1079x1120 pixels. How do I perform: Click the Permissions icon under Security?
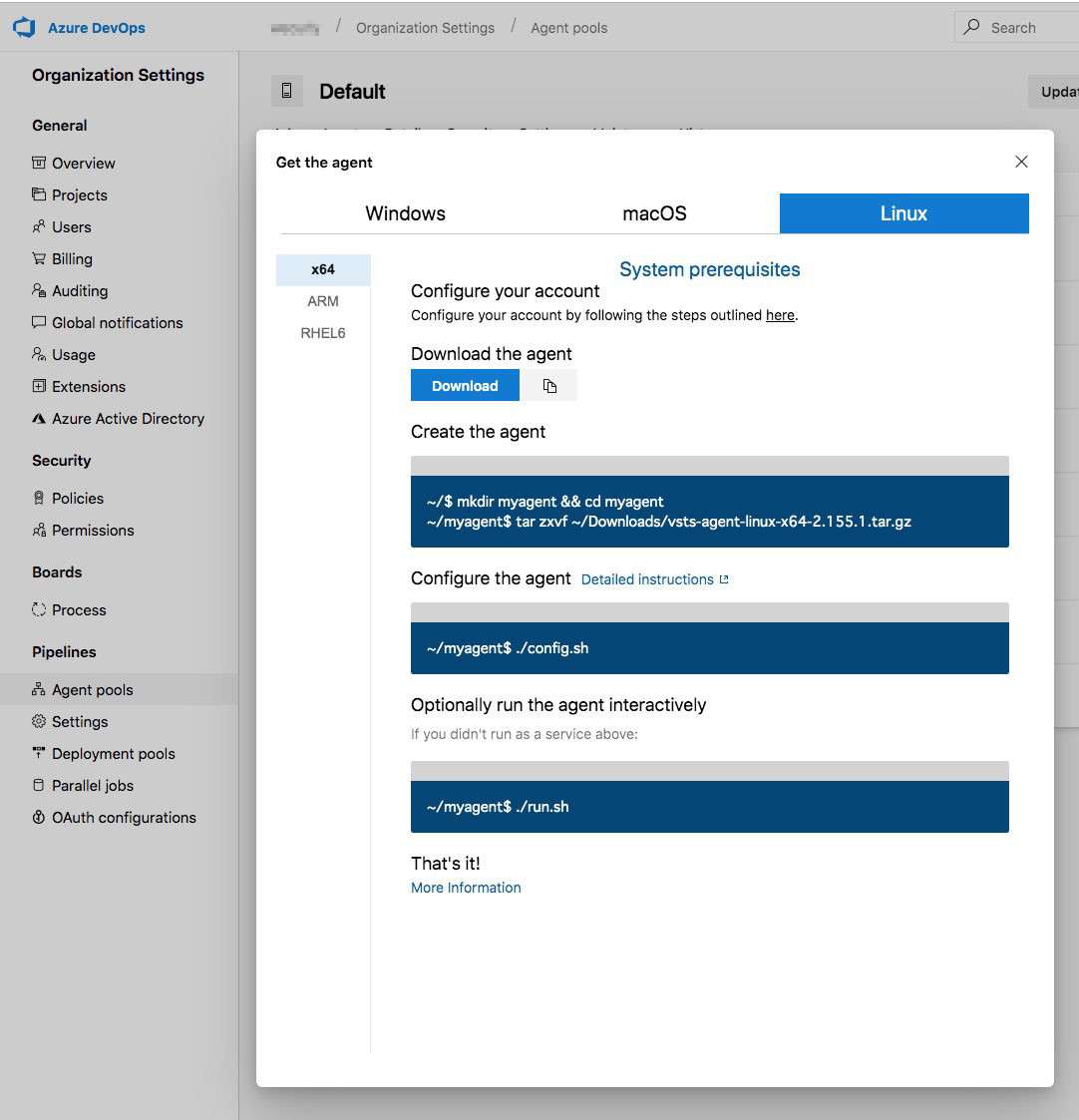[x=39, y=530]
